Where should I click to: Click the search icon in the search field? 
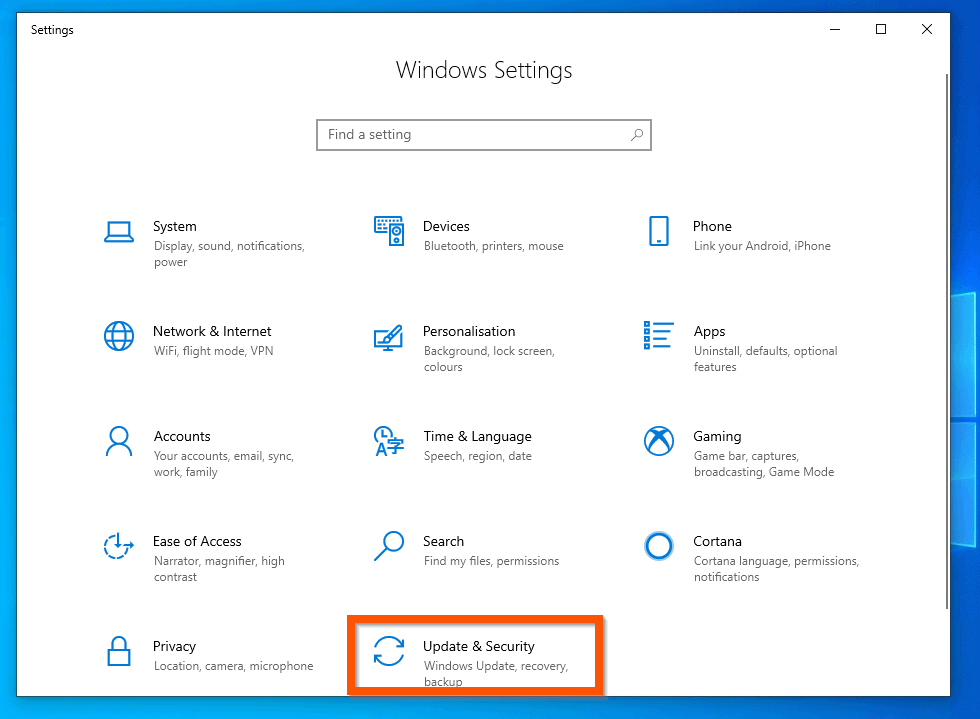pyautogui.click(x=637, y=134)
